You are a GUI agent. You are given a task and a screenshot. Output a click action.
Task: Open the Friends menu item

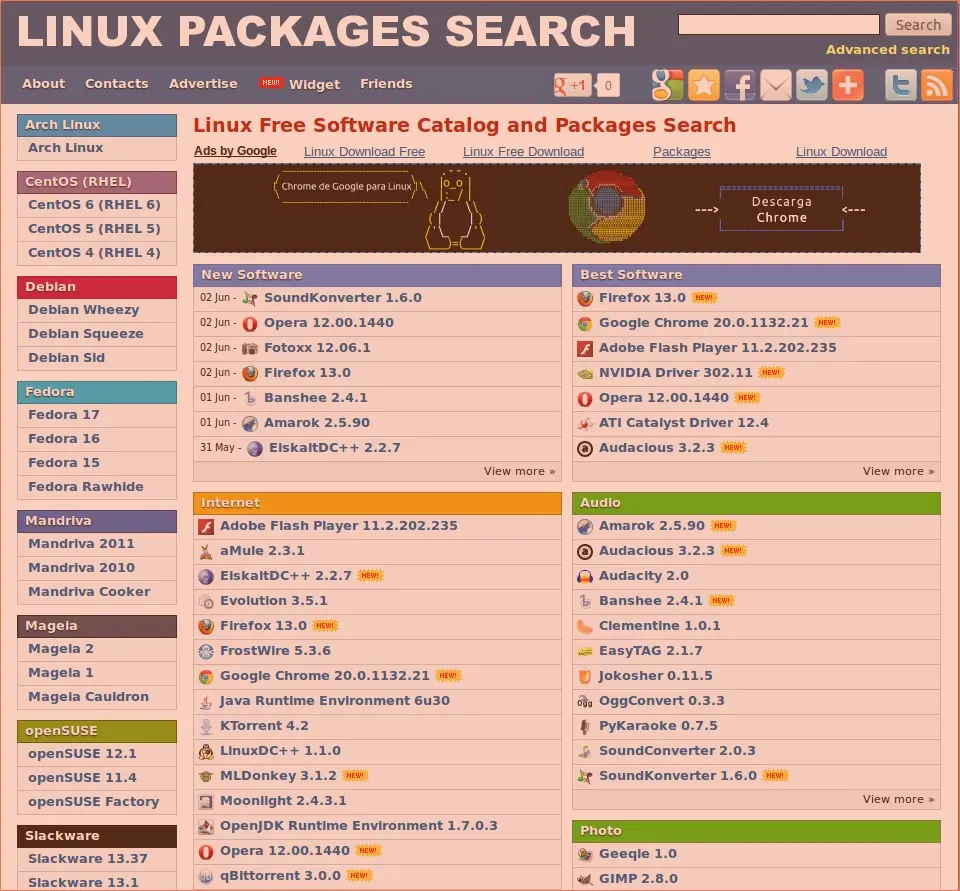click(x=386, y=84)
